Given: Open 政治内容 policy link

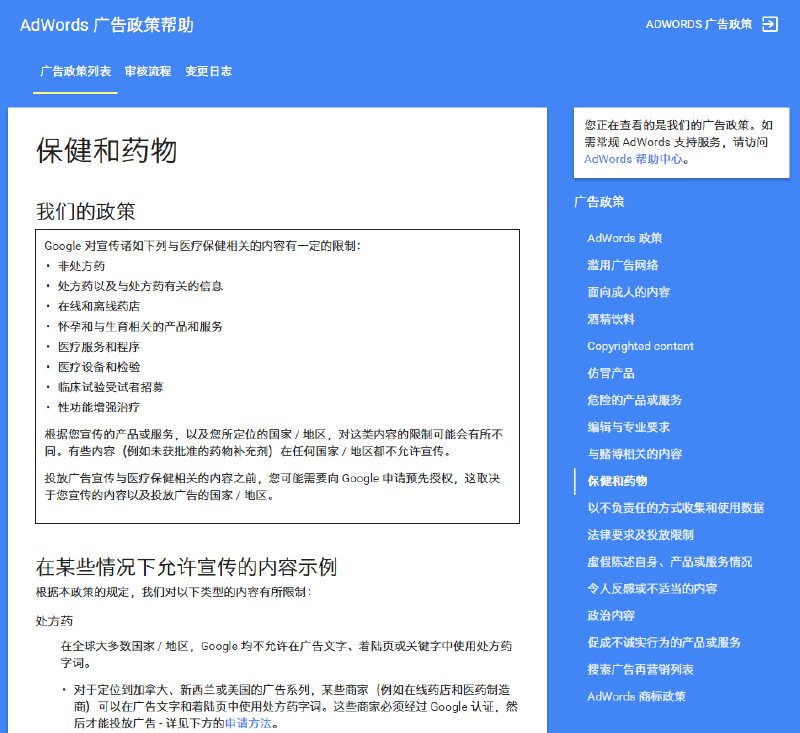Looking at the screenshot, I should pyautogui.click(x=611, y=616).
